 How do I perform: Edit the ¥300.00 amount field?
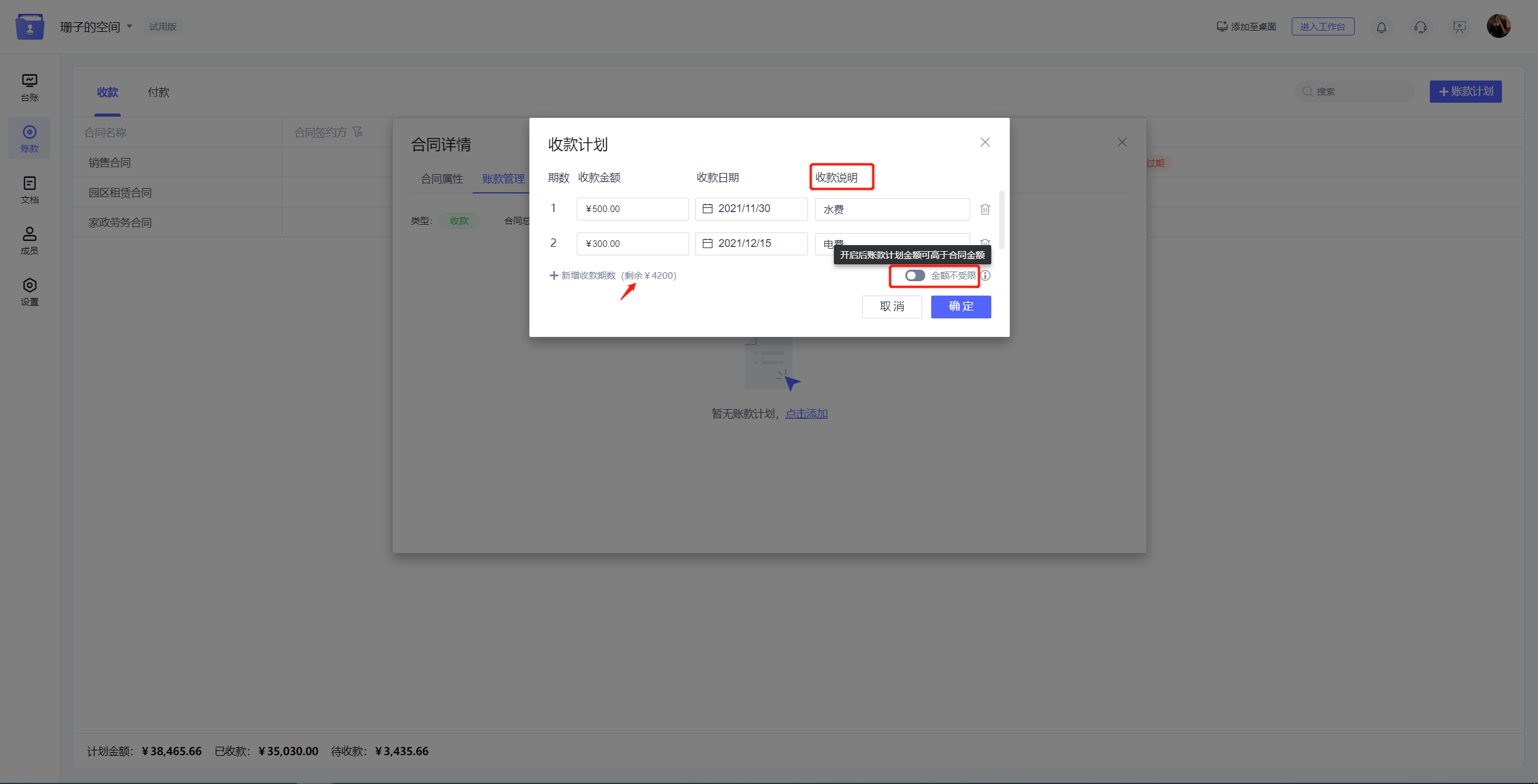coord(632,243)
